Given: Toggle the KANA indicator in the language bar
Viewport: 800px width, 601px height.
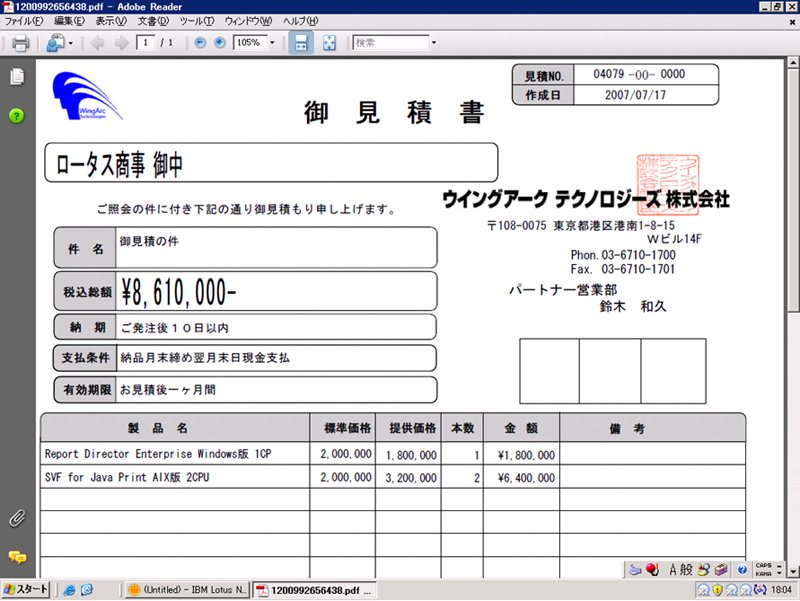Looking at the screenshot, I should [763, 573].
